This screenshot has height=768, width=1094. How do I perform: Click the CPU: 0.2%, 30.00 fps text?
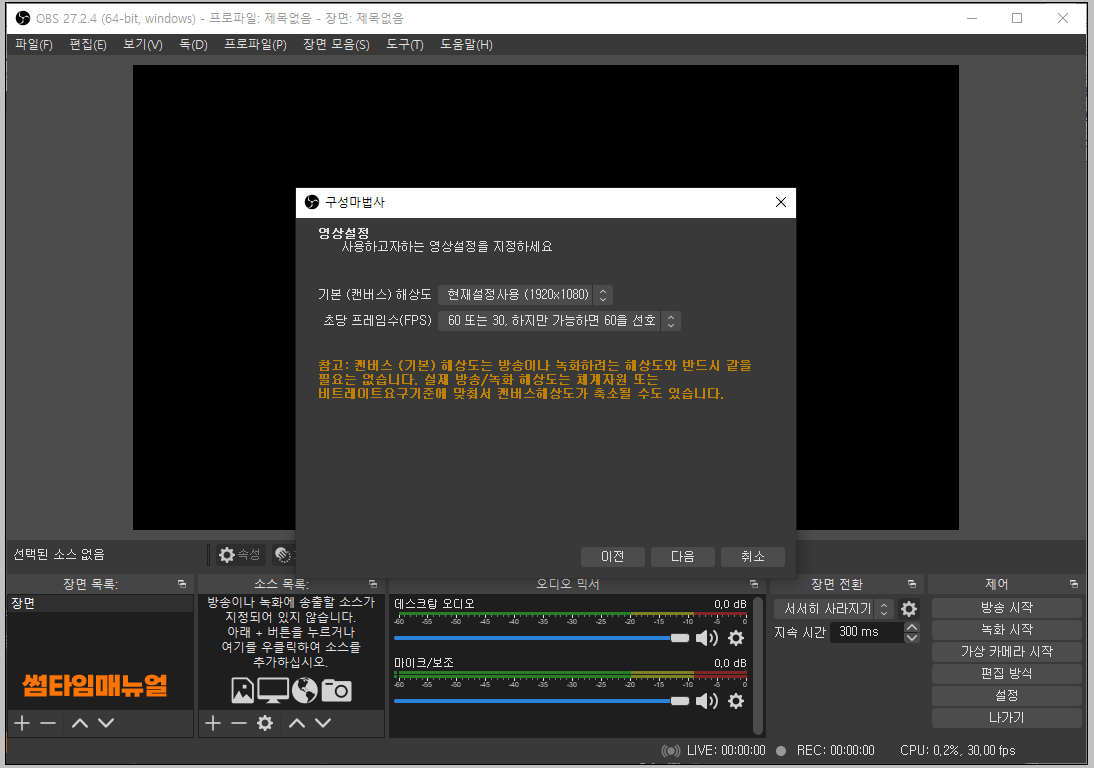pos(957,751)
